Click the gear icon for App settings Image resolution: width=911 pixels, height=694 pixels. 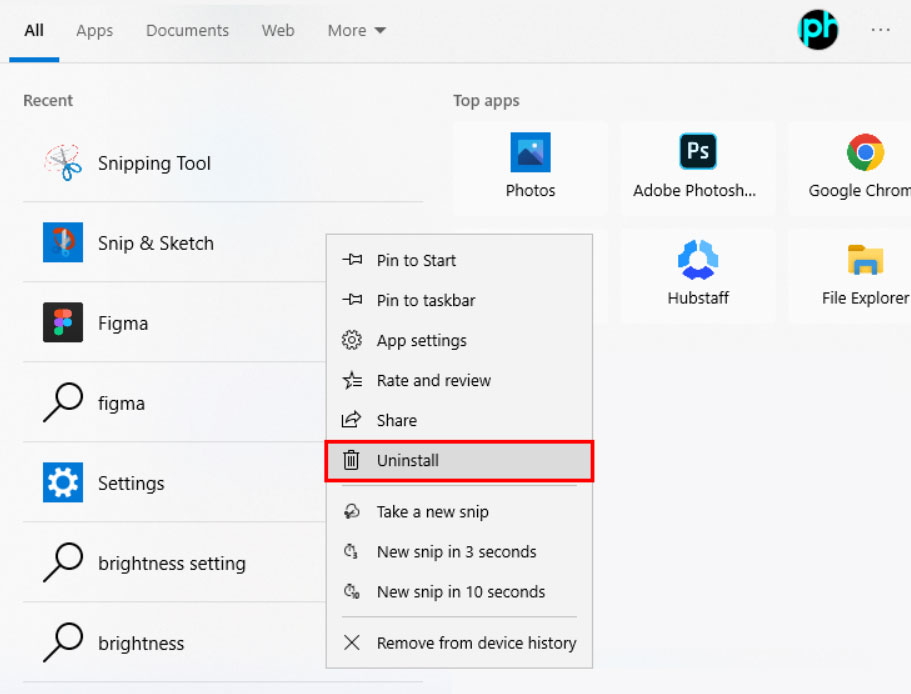pos(352,340)
